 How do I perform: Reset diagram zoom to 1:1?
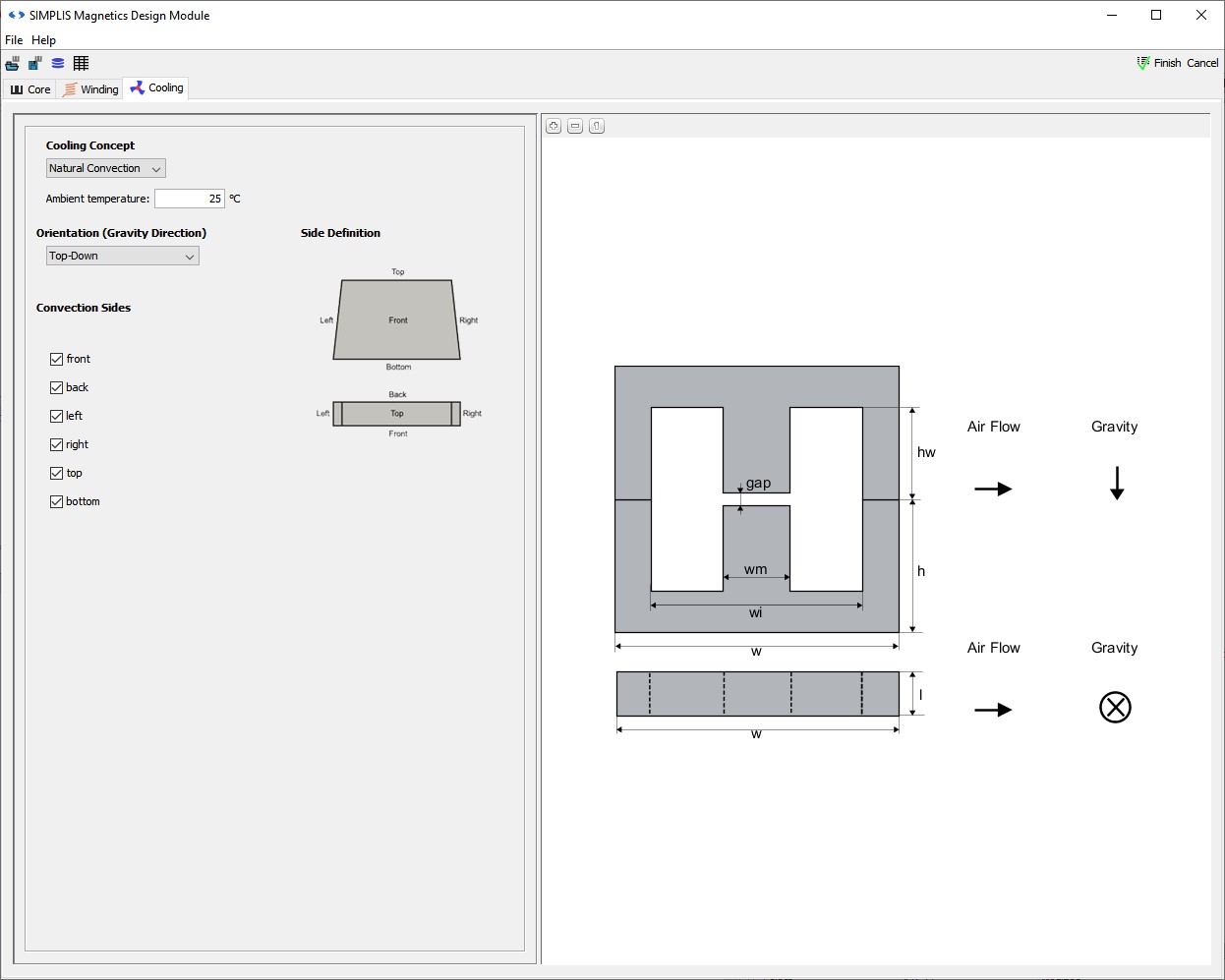[597, 126]
